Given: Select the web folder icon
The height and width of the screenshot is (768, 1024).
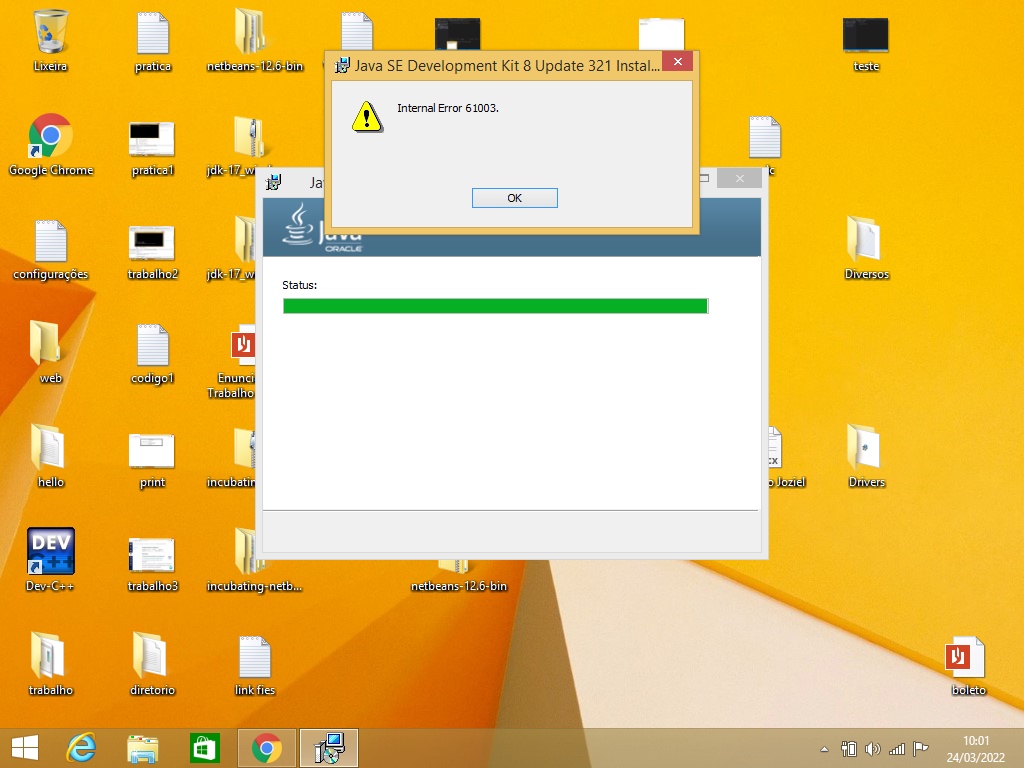Looking at the screenshot, I should pyautogui.click(x=50, y=351).
